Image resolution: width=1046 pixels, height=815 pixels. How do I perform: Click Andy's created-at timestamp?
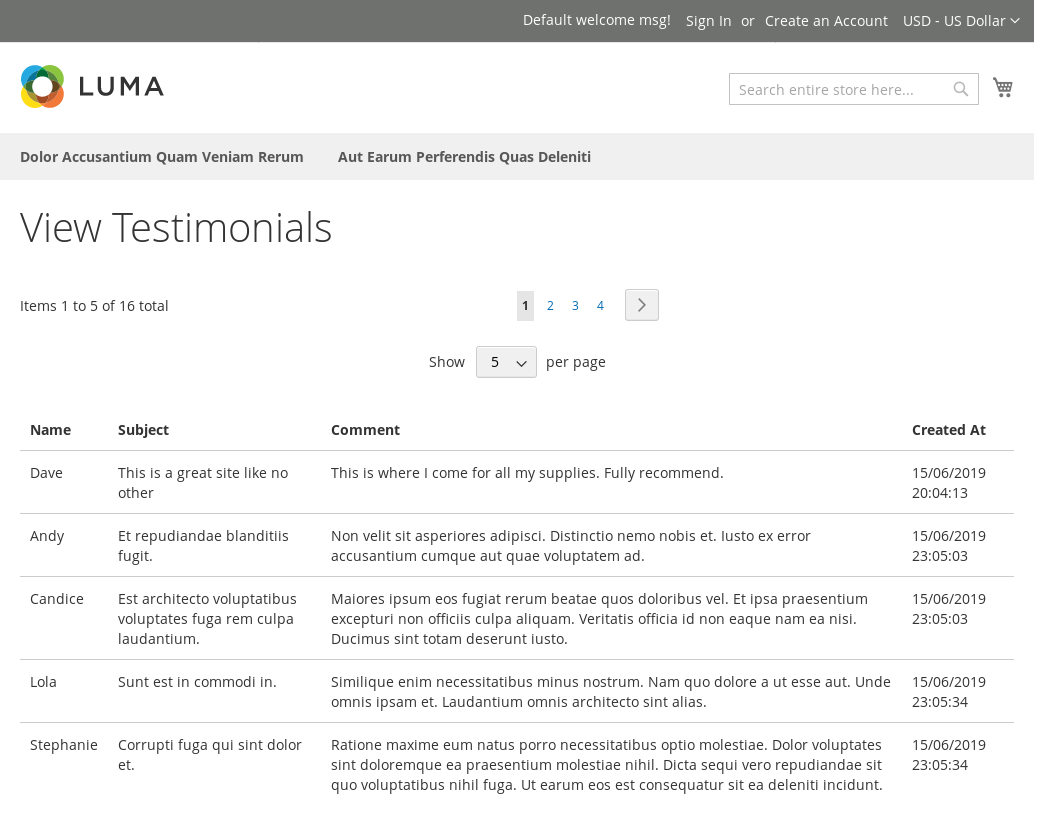pos(949,546)
